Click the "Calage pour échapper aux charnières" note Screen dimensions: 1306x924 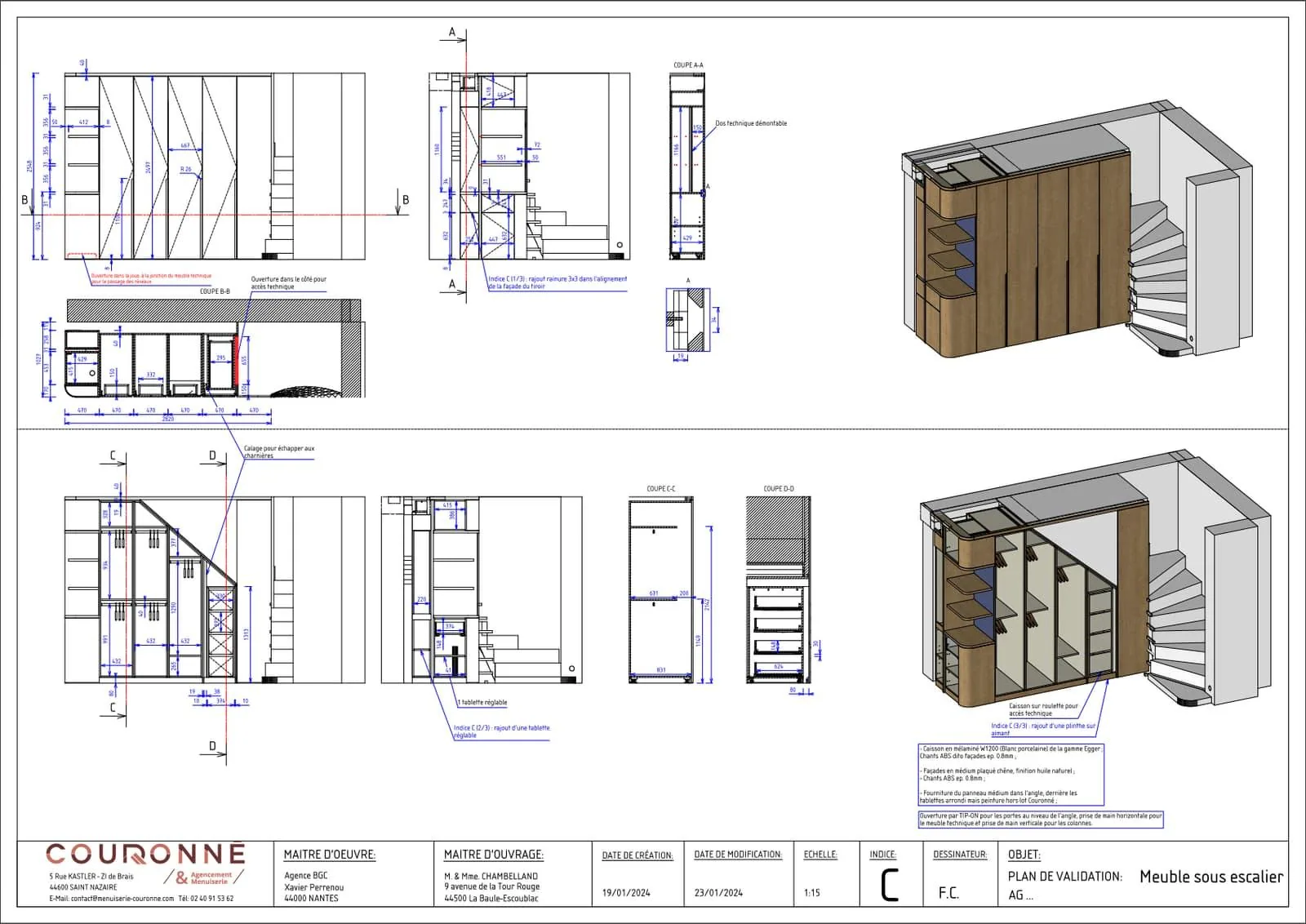278,452
